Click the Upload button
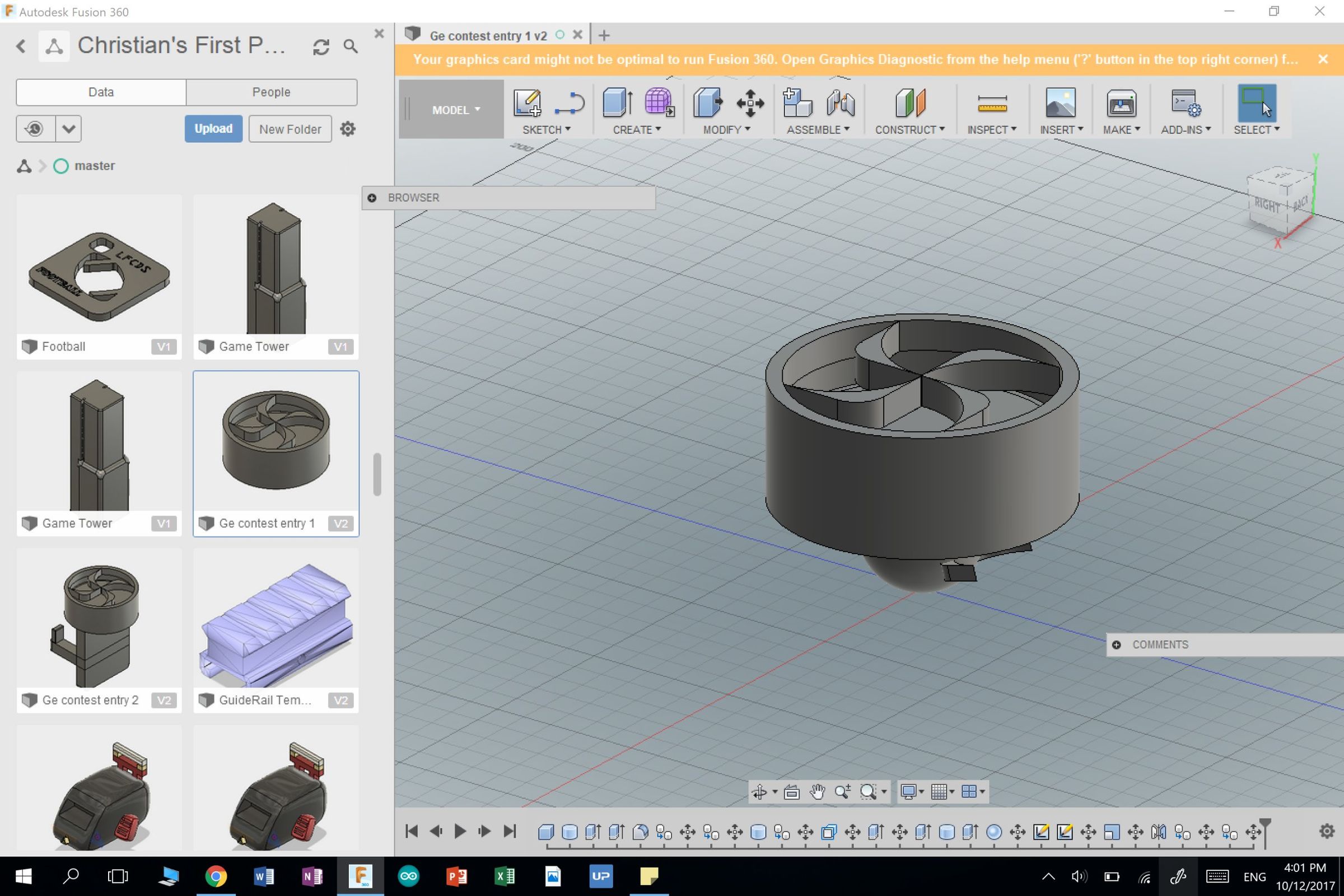Screen dimensions: 1344x896 [213, 129]
